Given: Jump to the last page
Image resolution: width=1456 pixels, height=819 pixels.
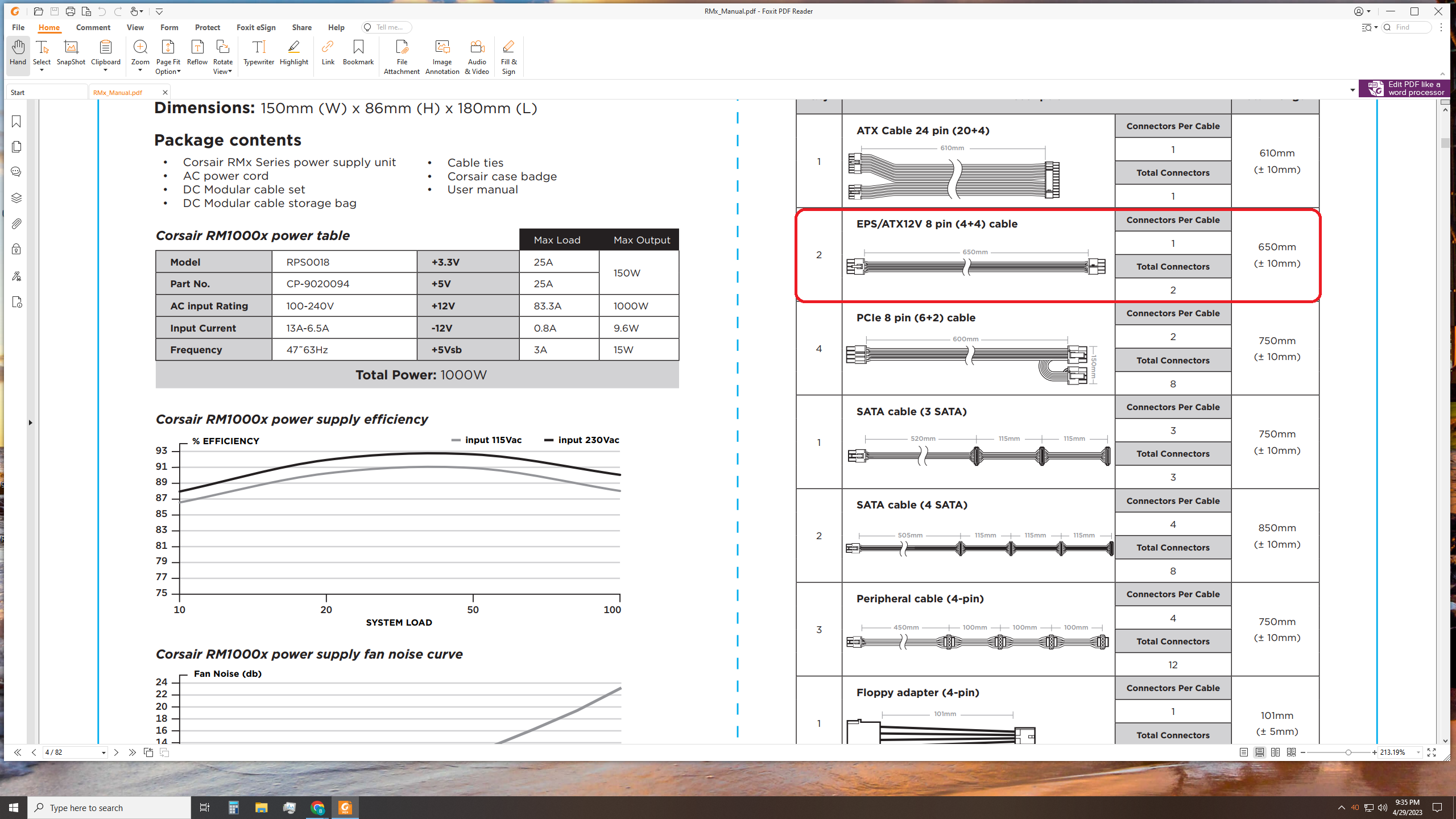Looking at the screenshot, I should [132, 752].
